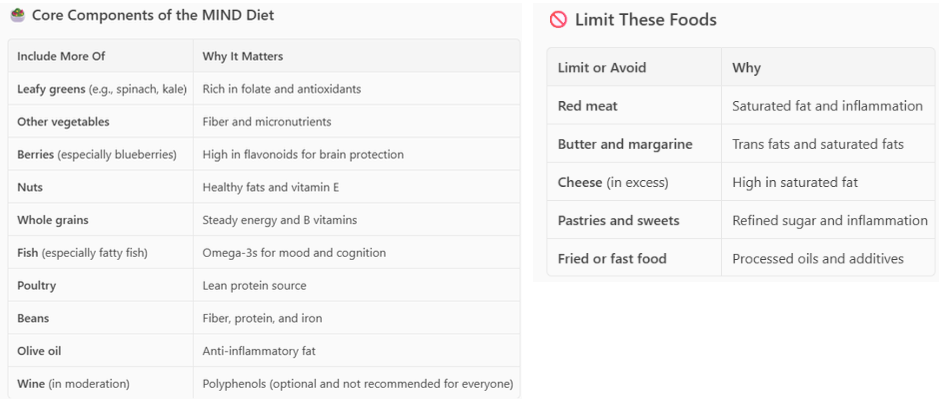The height and width of the screenshot is (410, 939).
Task: Click the Limit or Avoid column header
Action: 602,68
